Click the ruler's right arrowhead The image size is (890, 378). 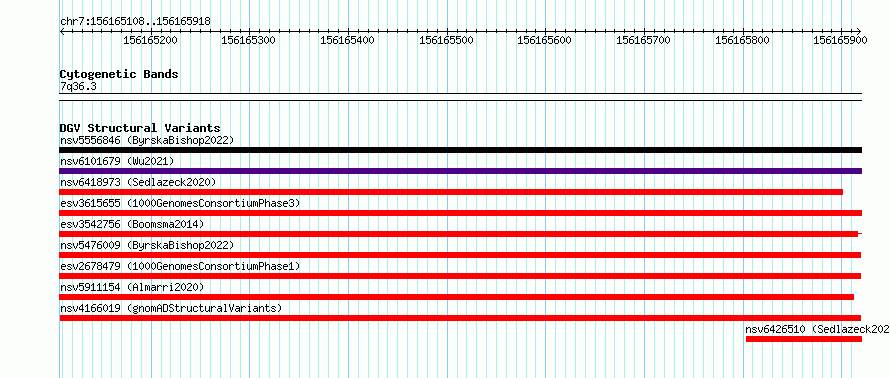tap(859, 31)
